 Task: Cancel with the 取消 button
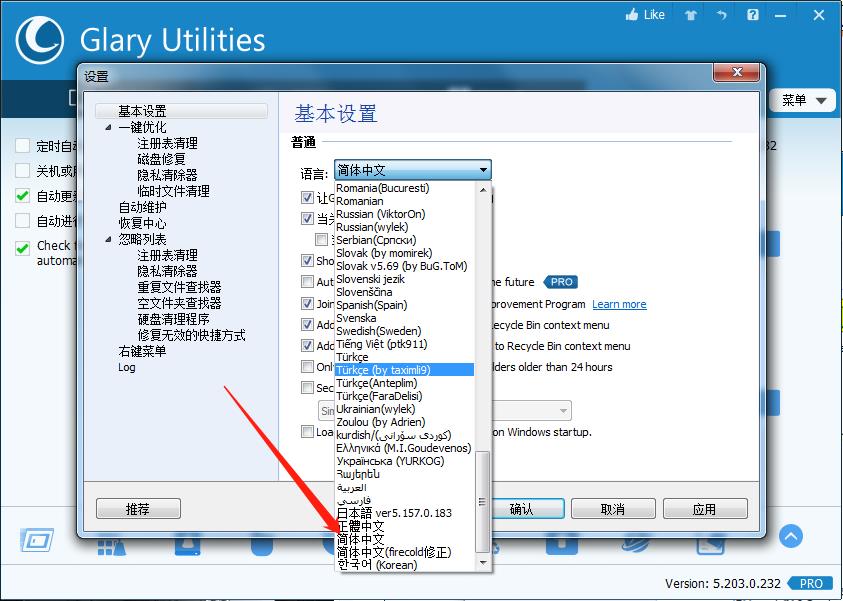tap(613, 509)
